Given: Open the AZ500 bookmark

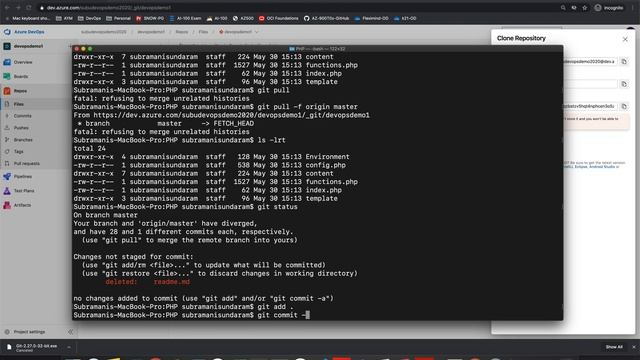Looking at the screenshot, I should click(243, 18).
